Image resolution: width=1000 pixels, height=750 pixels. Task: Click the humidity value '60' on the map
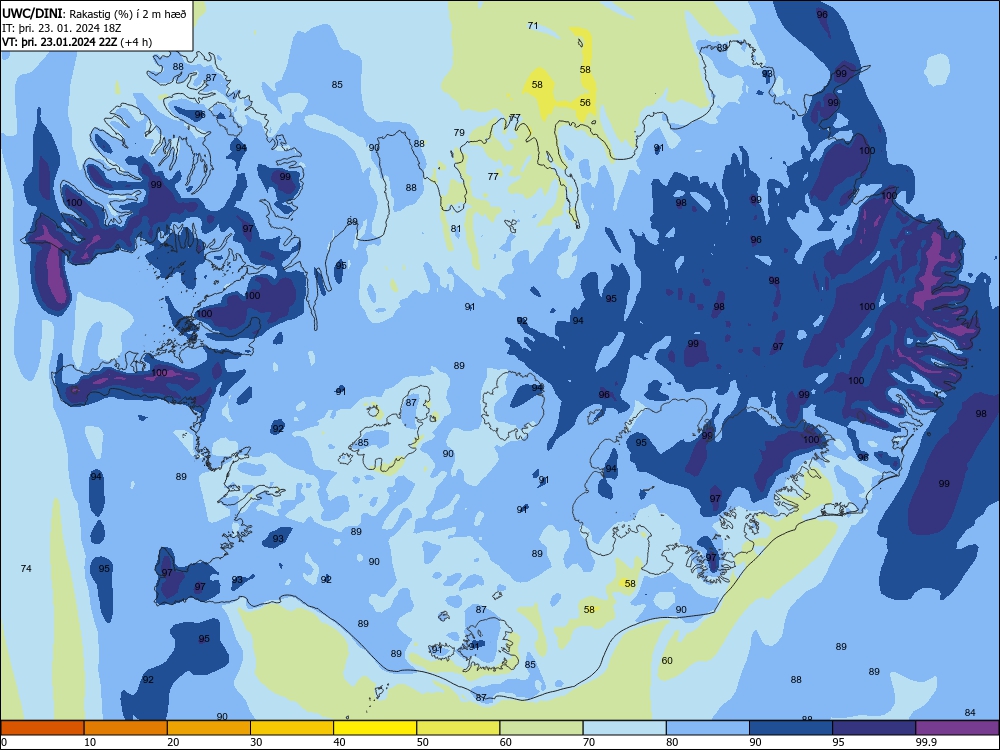(667, 660)
